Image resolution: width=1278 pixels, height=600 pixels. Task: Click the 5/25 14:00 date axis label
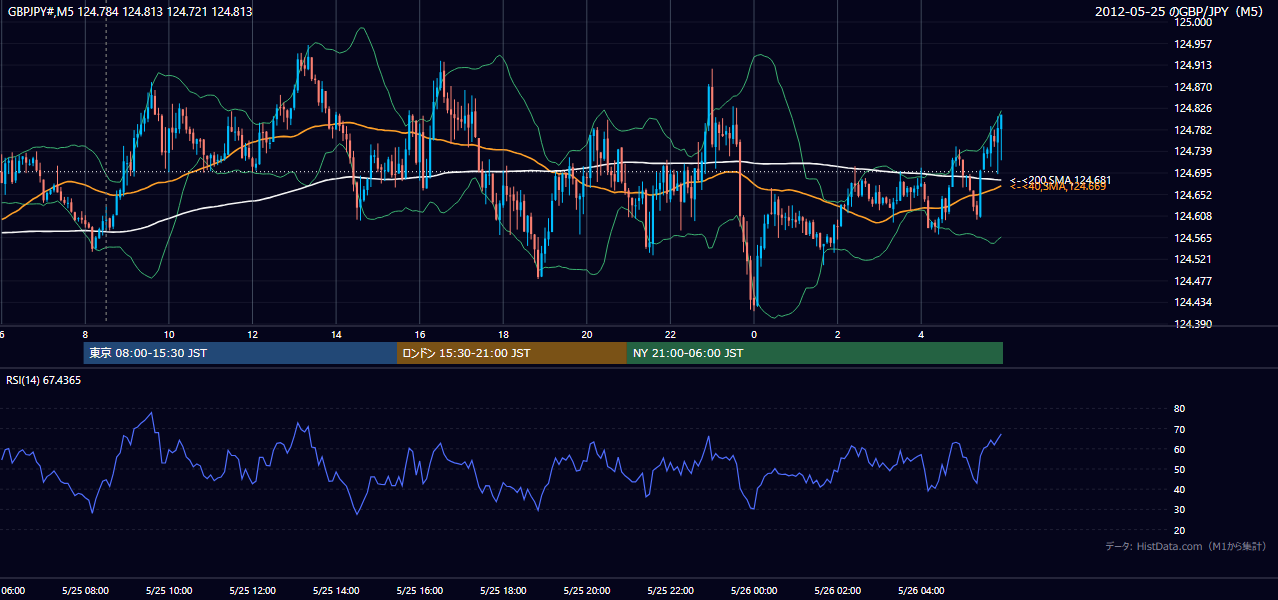point(336,591)
